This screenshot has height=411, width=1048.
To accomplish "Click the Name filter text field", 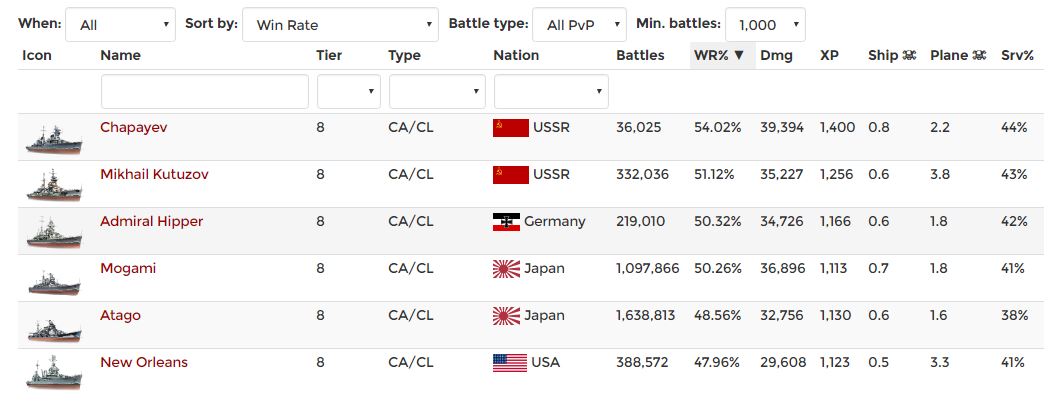I will [205, 91].
